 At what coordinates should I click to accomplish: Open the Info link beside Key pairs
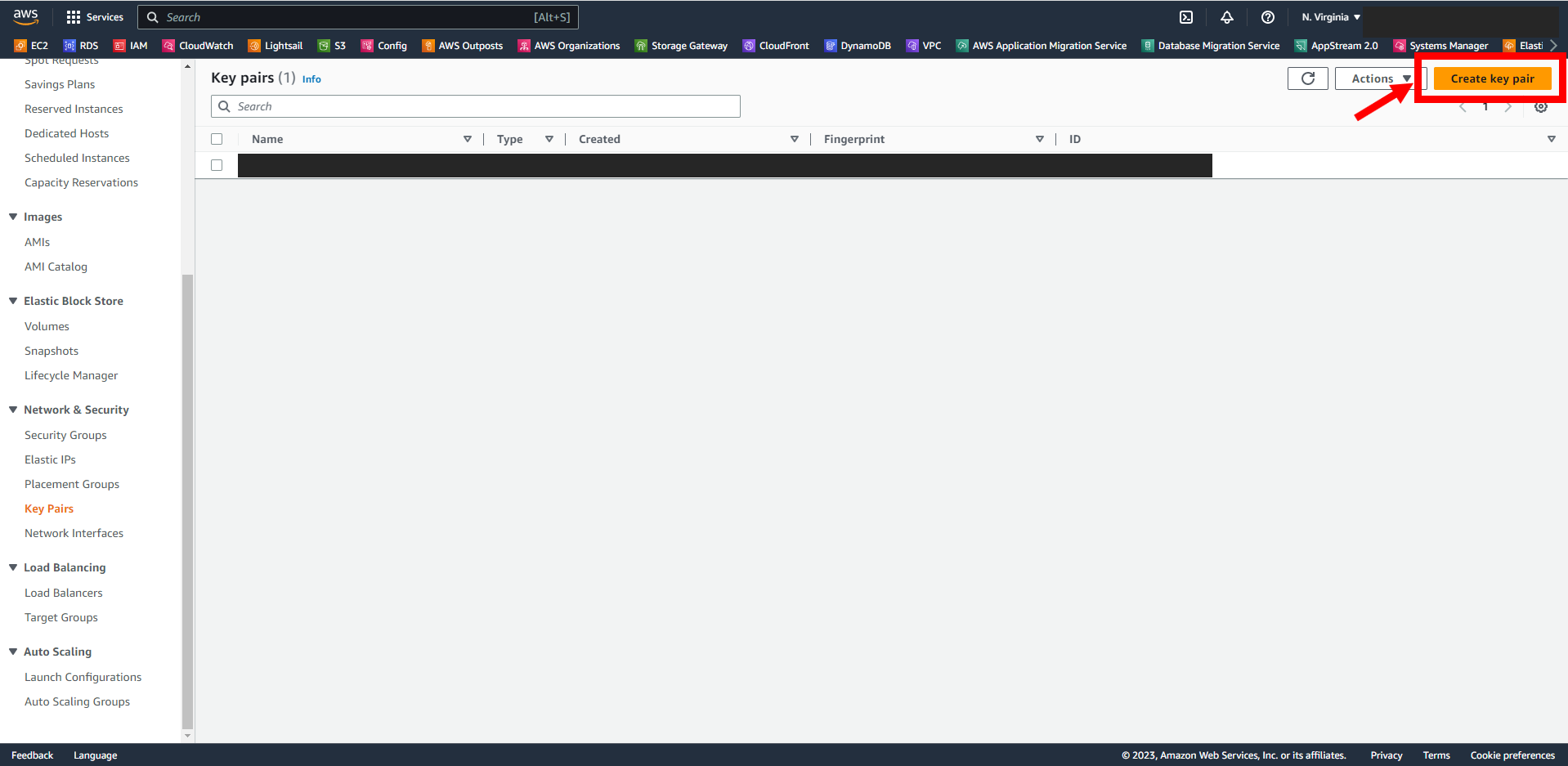[x=311, y=79]
